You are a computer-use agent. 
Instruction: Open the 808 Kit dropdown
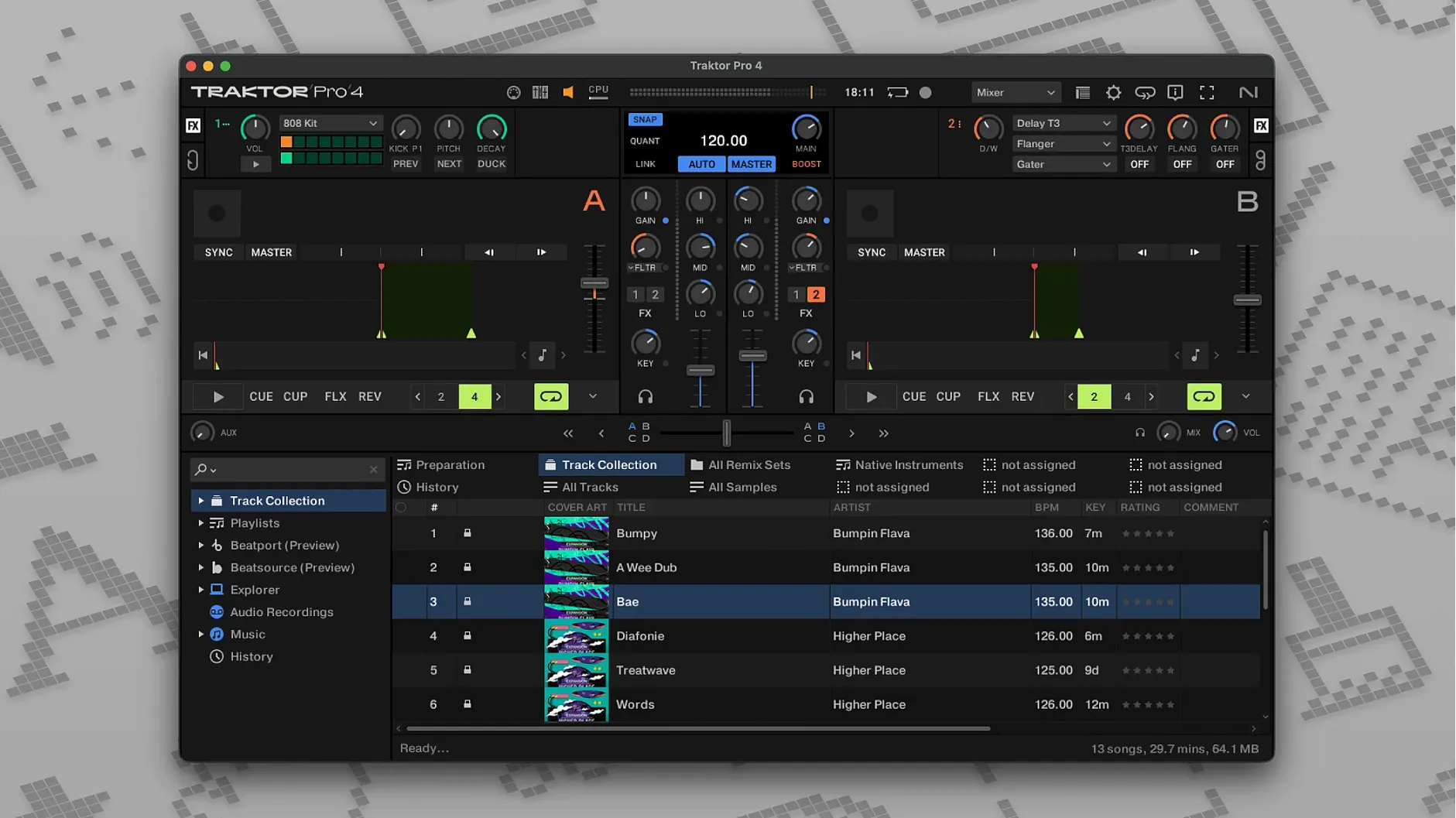(x=330, y=124)
